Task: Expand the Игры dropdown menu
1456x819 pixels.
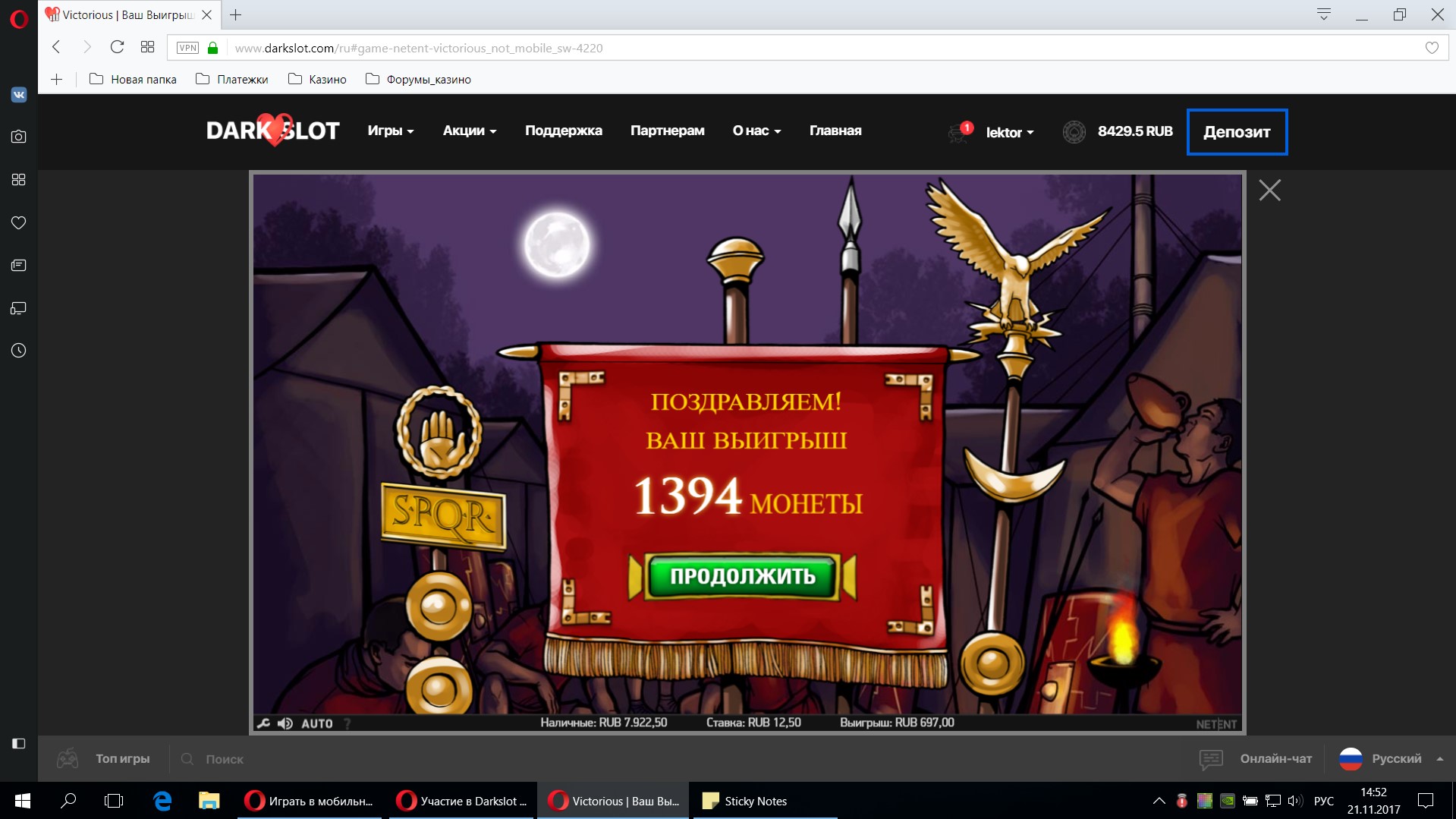Action: coord(391,131)
